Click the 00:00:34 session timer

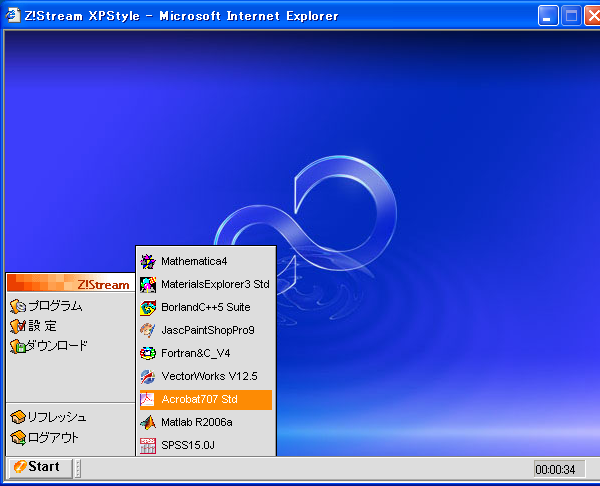(559, 469)
